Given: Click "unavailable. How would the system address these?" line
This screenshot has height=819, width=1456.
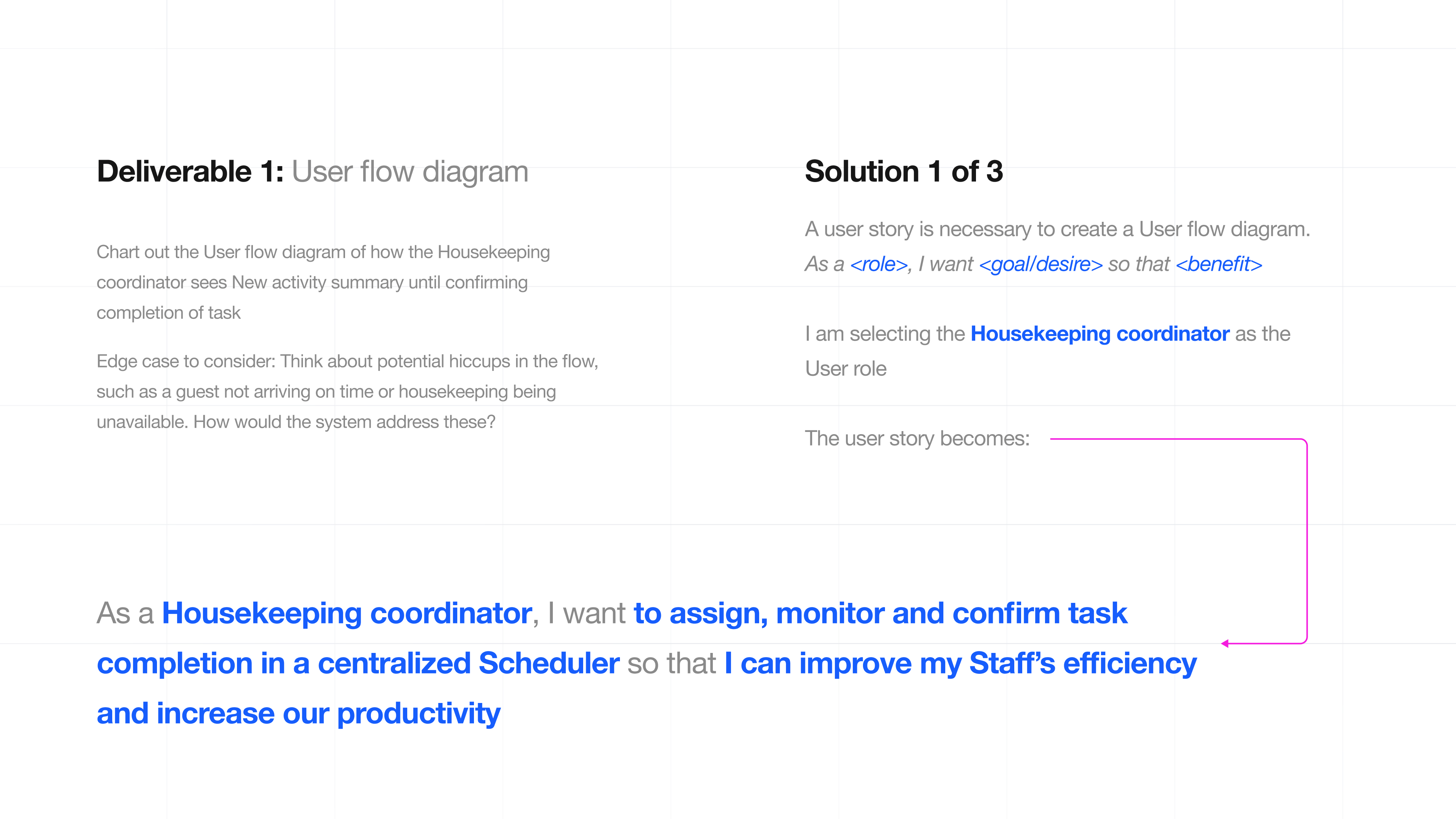Looking at the screenshot, I should click(x=296, y=422).
